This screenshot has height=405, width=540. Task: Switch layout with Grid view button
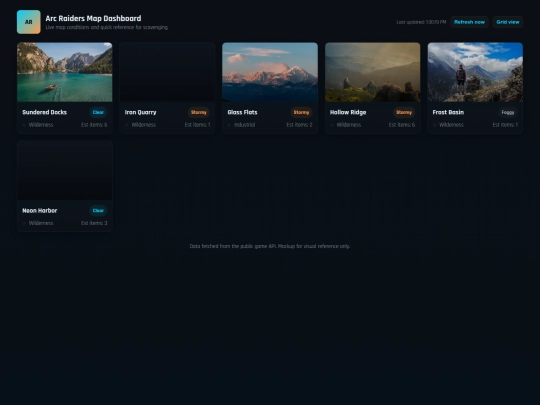(x=508, y=22)
